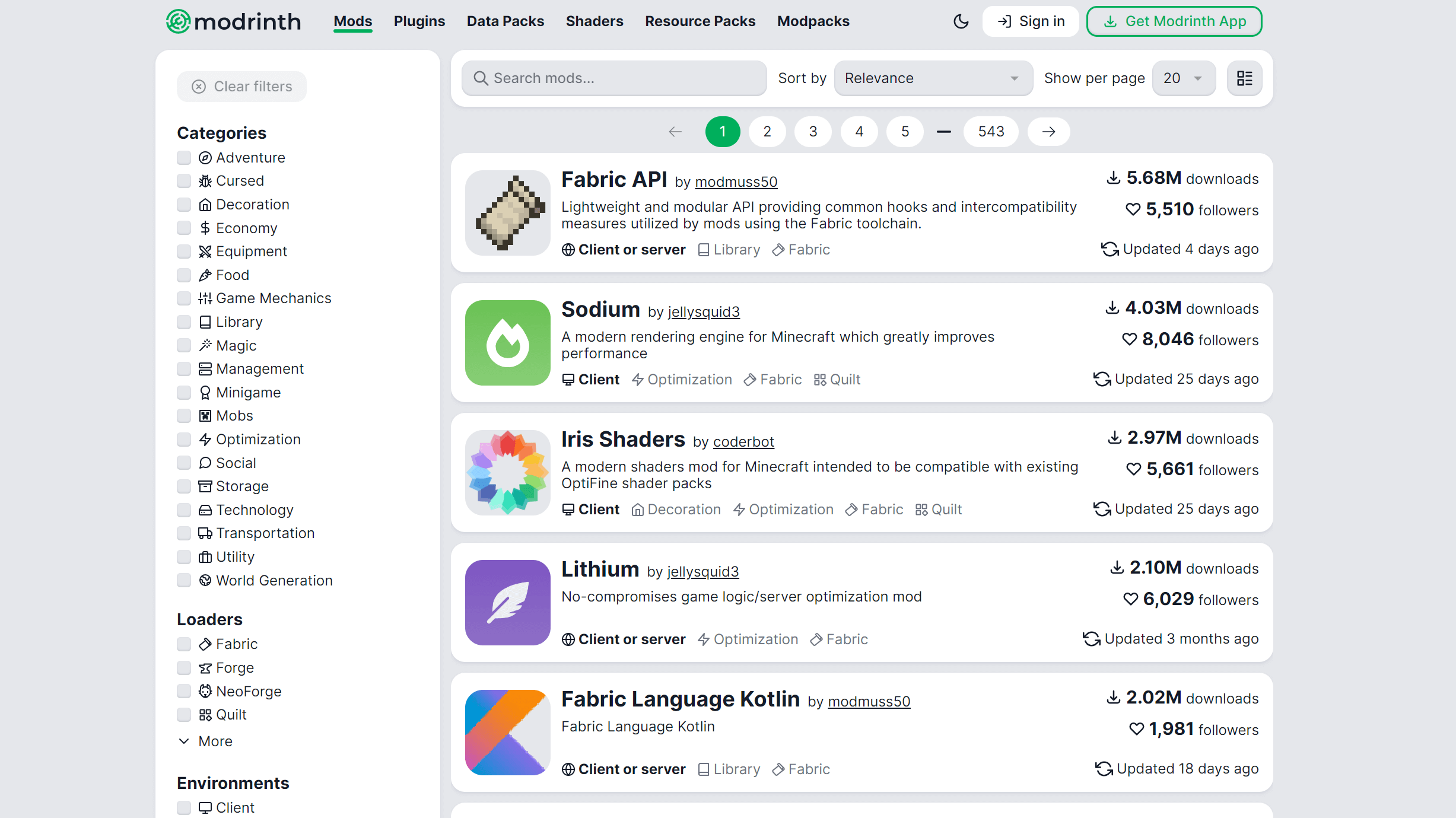
Task: Enable the Adventure category checkbox
Action: click(184, 157)
